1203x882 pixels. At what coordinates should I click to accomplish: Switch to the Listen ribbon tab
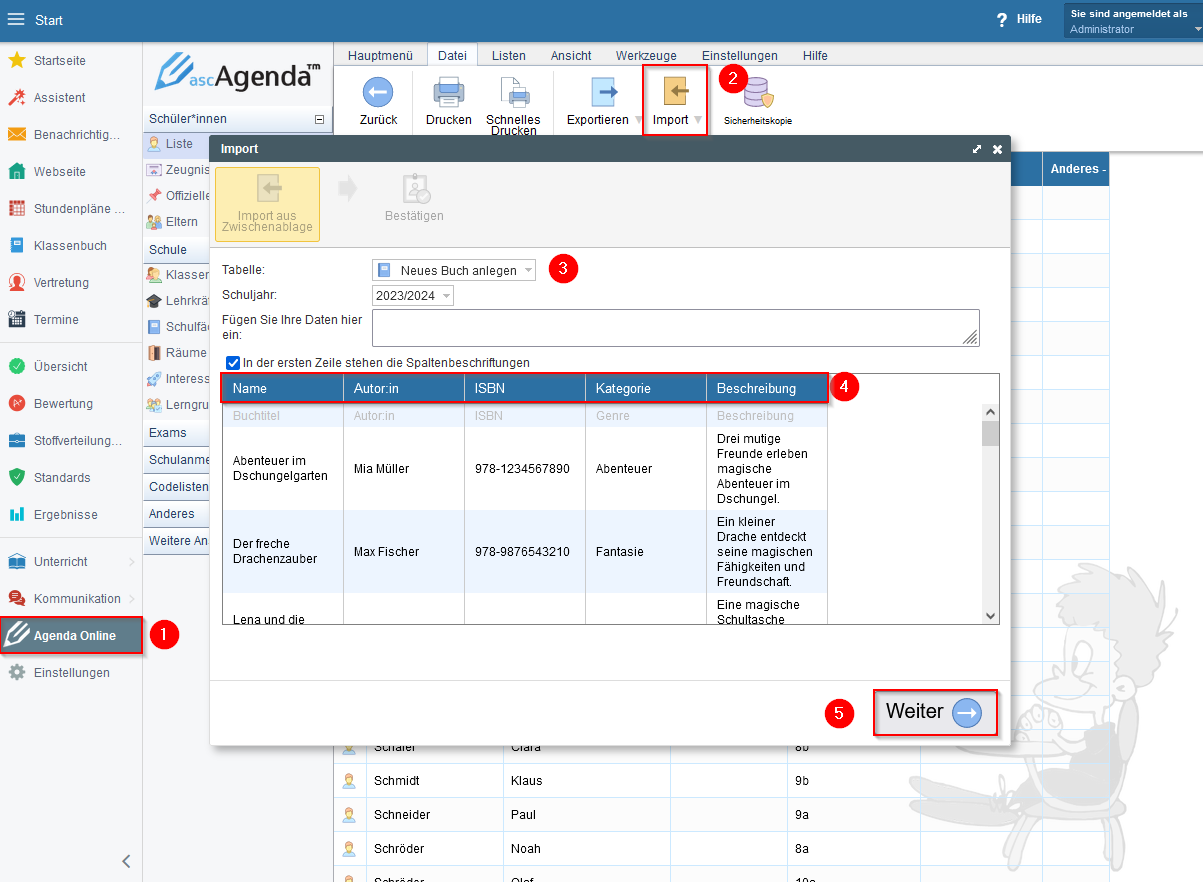click(508, 56)
